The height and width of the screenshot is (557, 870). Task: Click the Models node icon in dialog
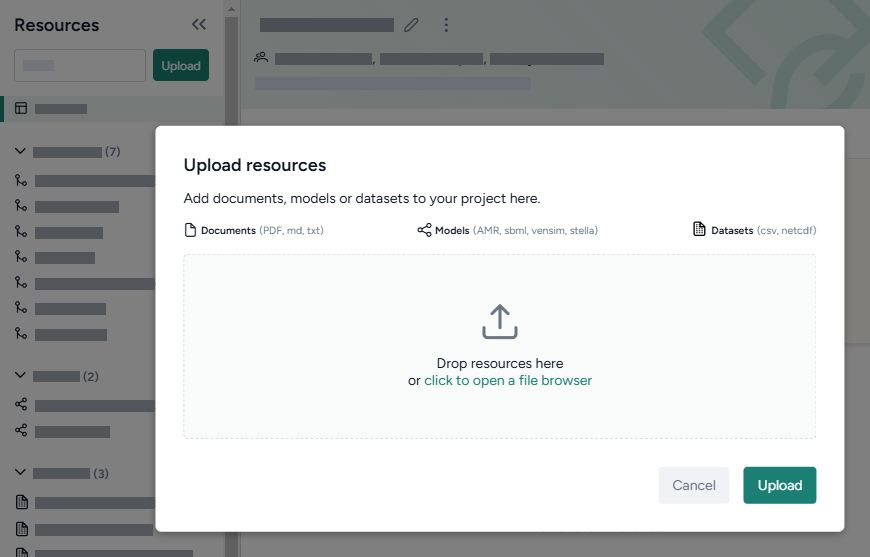(x=424, y=230)
